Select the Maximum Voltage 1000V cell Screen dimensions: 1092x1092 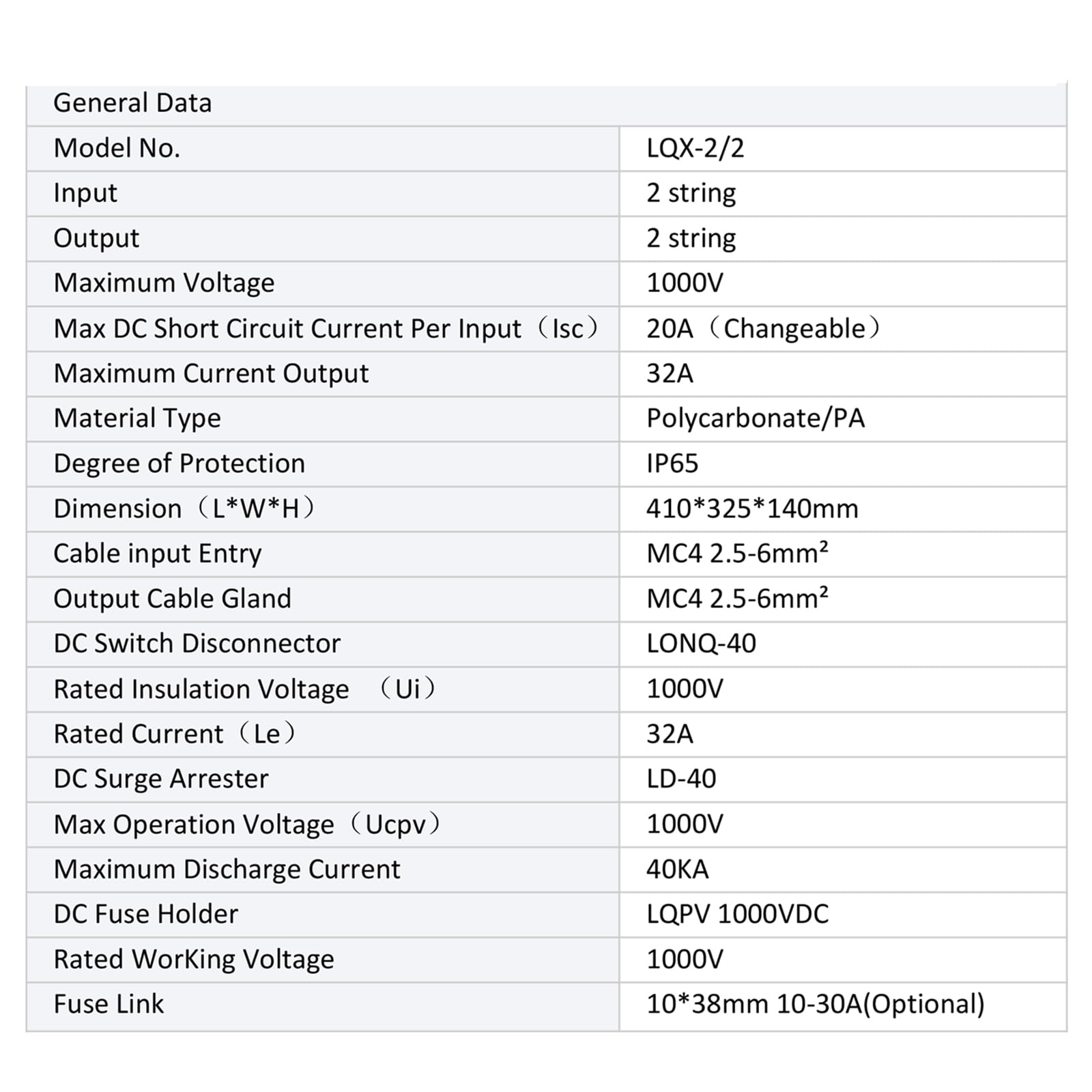pos(685,283)
